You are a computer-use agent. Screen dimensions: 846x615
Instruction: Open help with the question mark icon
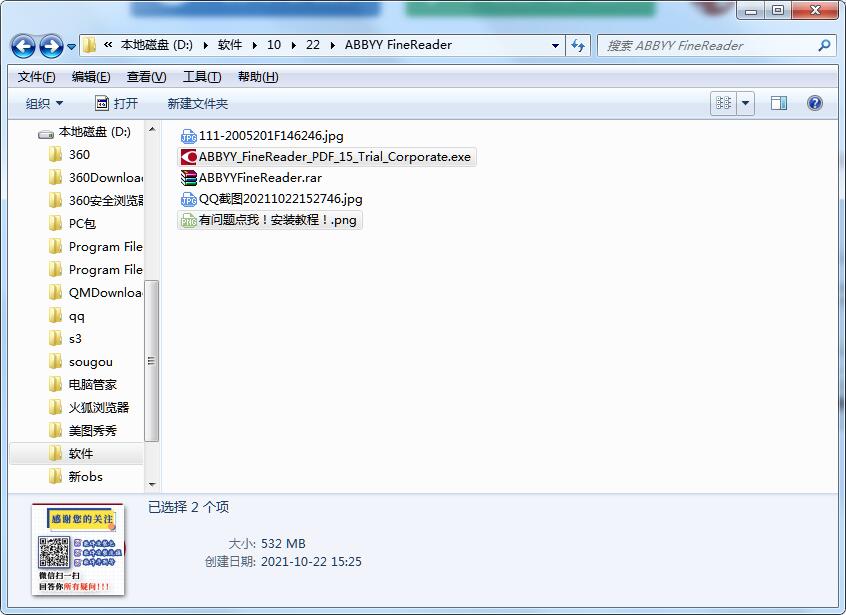point(815,102)
